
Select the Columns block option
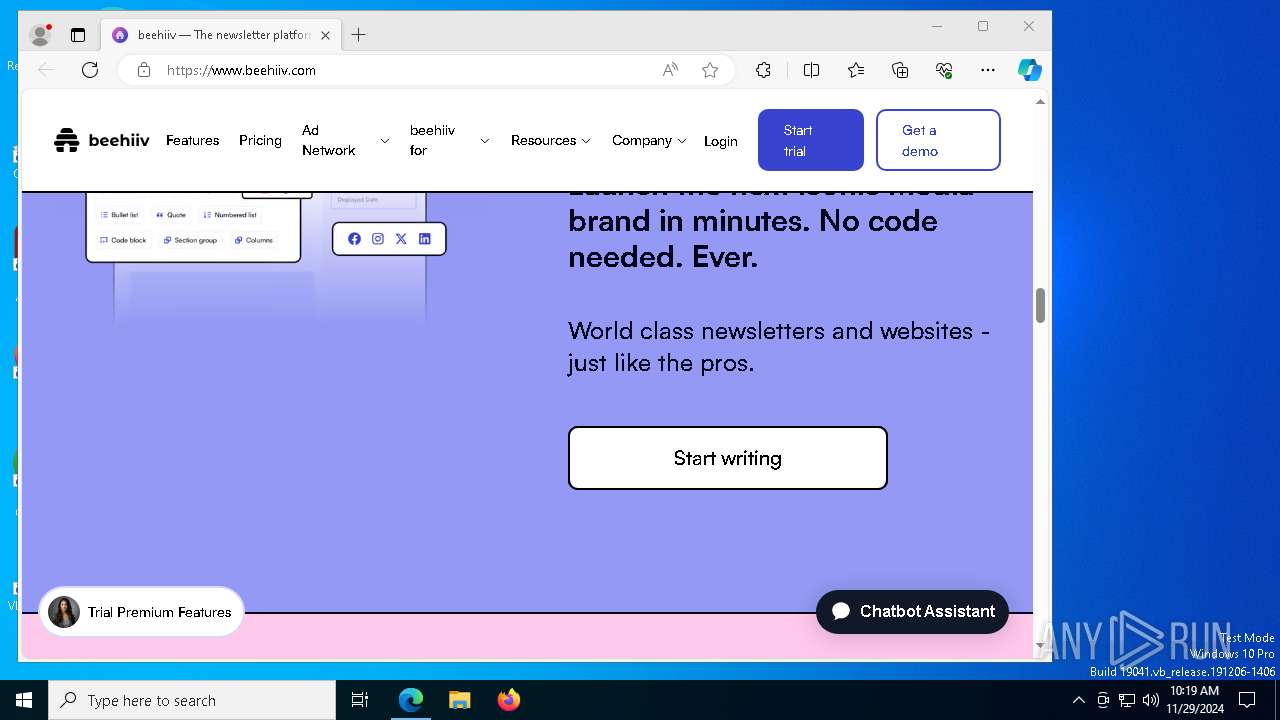(x=254, y=240)
